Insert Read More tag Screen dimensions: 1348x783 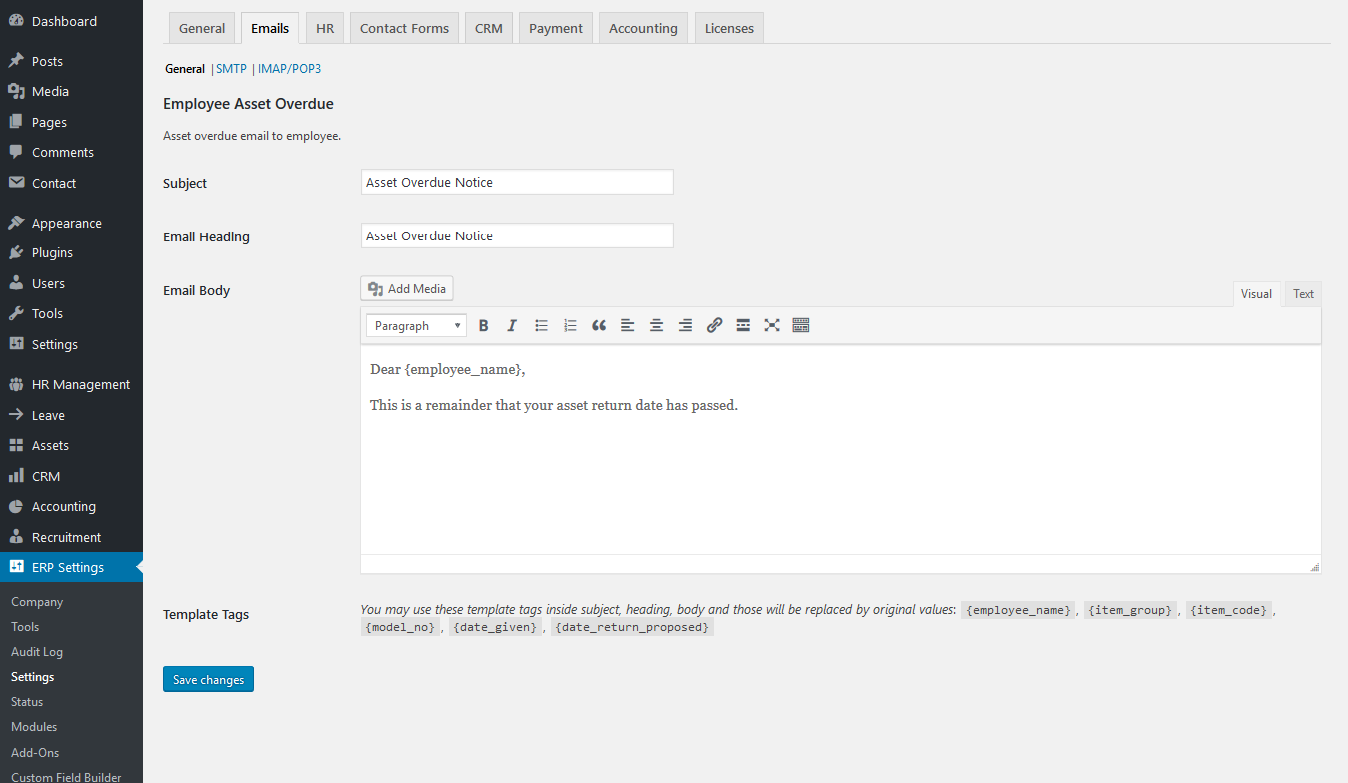743,325
